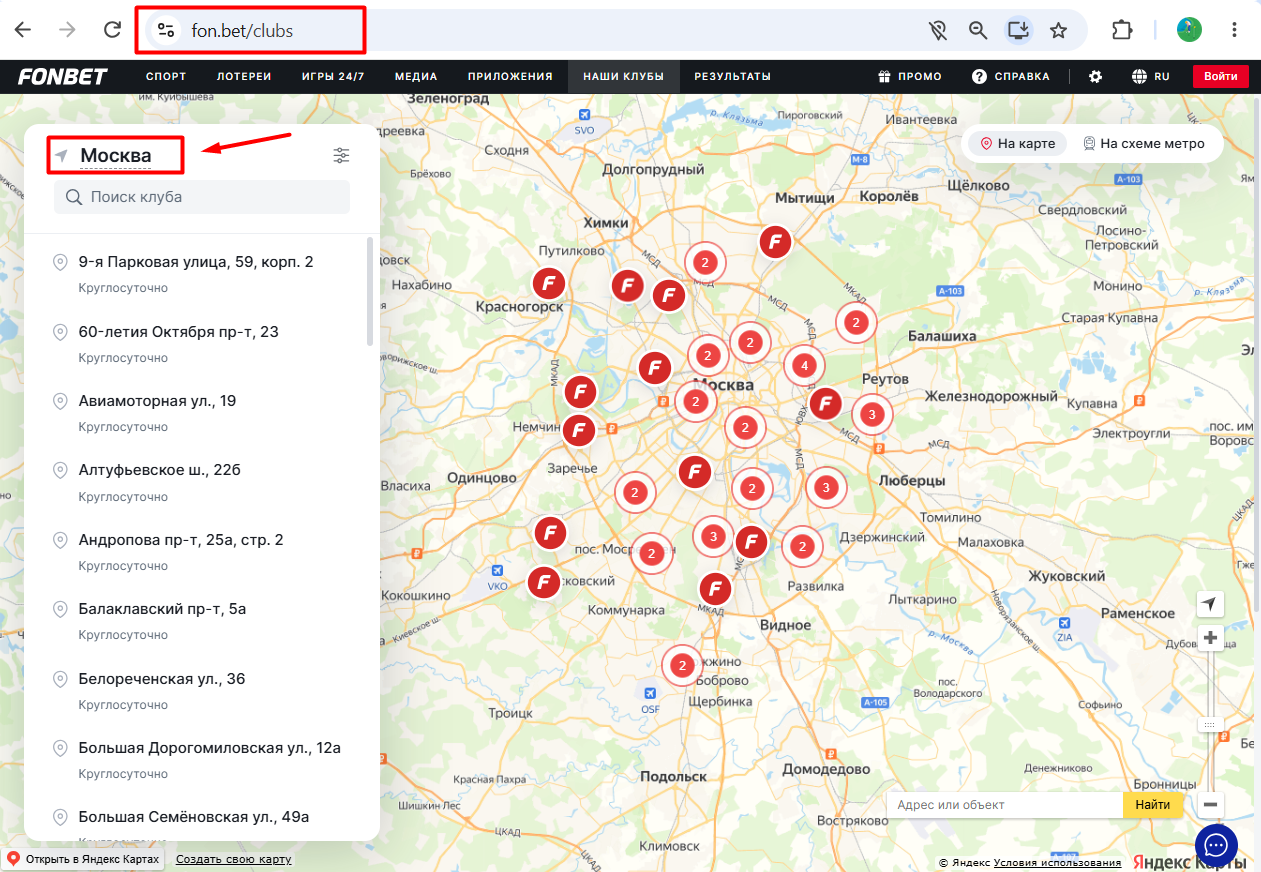Open the СПРАВКА help section
Image resolution: width=1261 pixels, height=872 pixels.
pos(1011,76)
